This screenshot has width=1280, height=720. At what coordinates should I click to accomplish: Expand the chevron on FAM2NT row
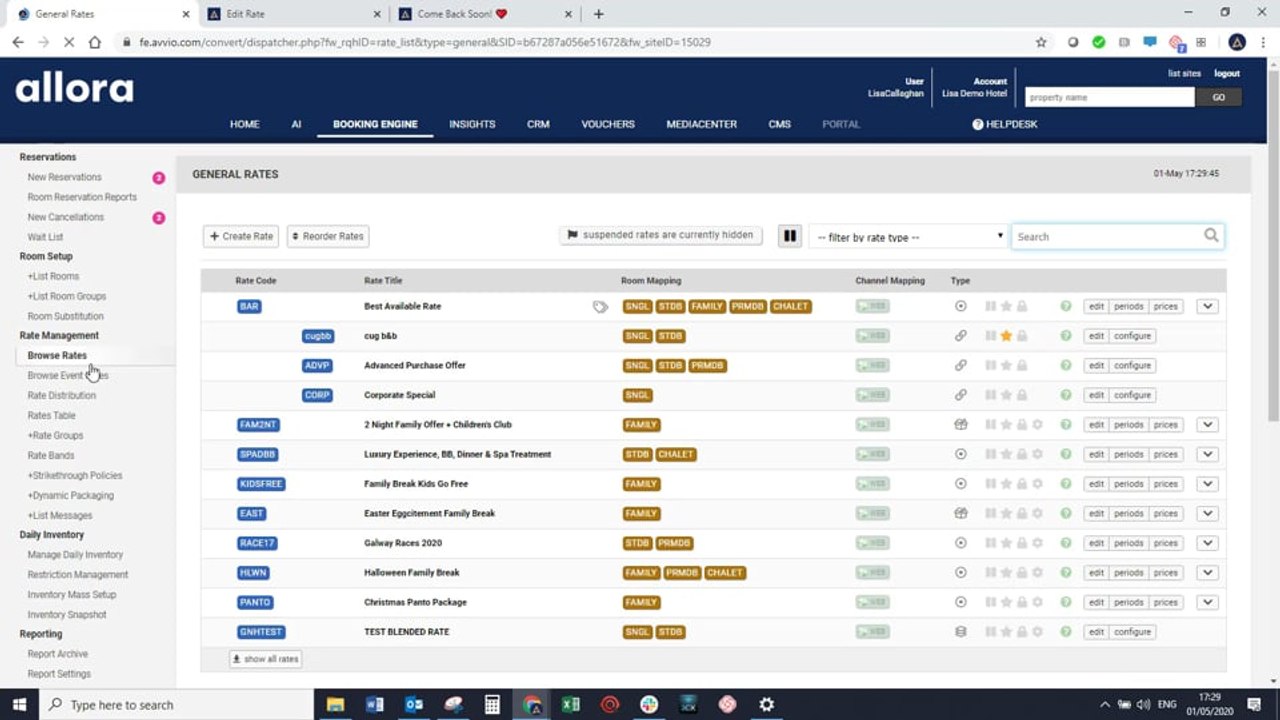tap(1207, 425)
